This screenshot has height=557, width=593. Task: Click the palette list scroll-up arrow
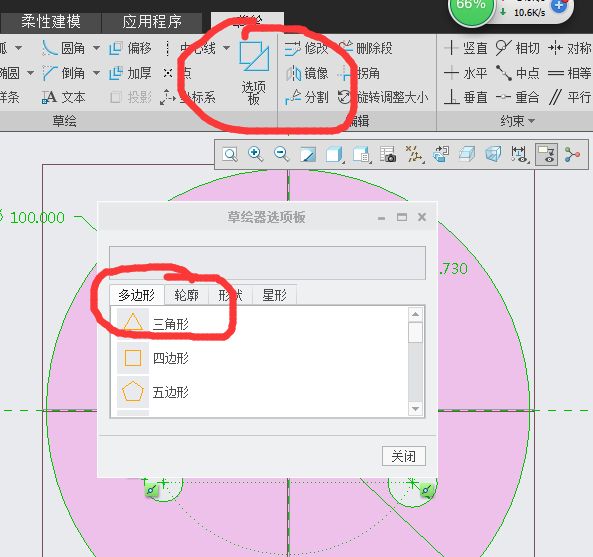[415, 314]
